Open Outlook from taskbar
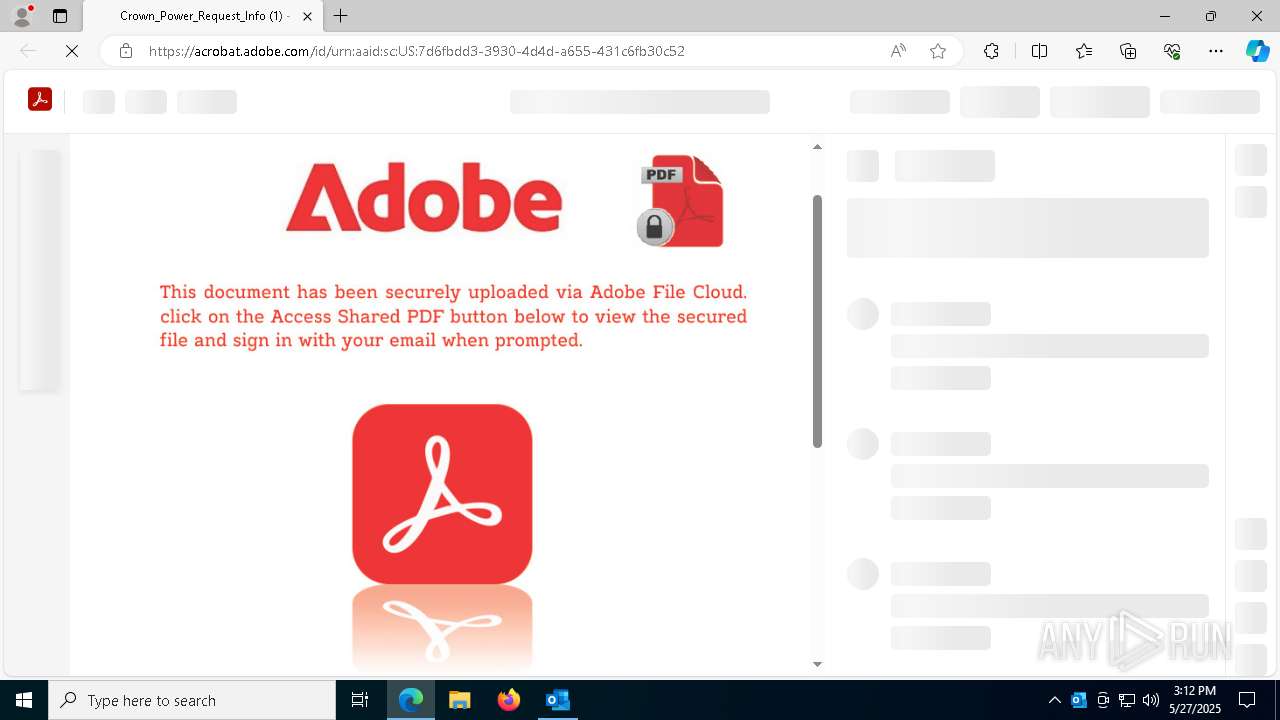 click(x=557, y=700)
